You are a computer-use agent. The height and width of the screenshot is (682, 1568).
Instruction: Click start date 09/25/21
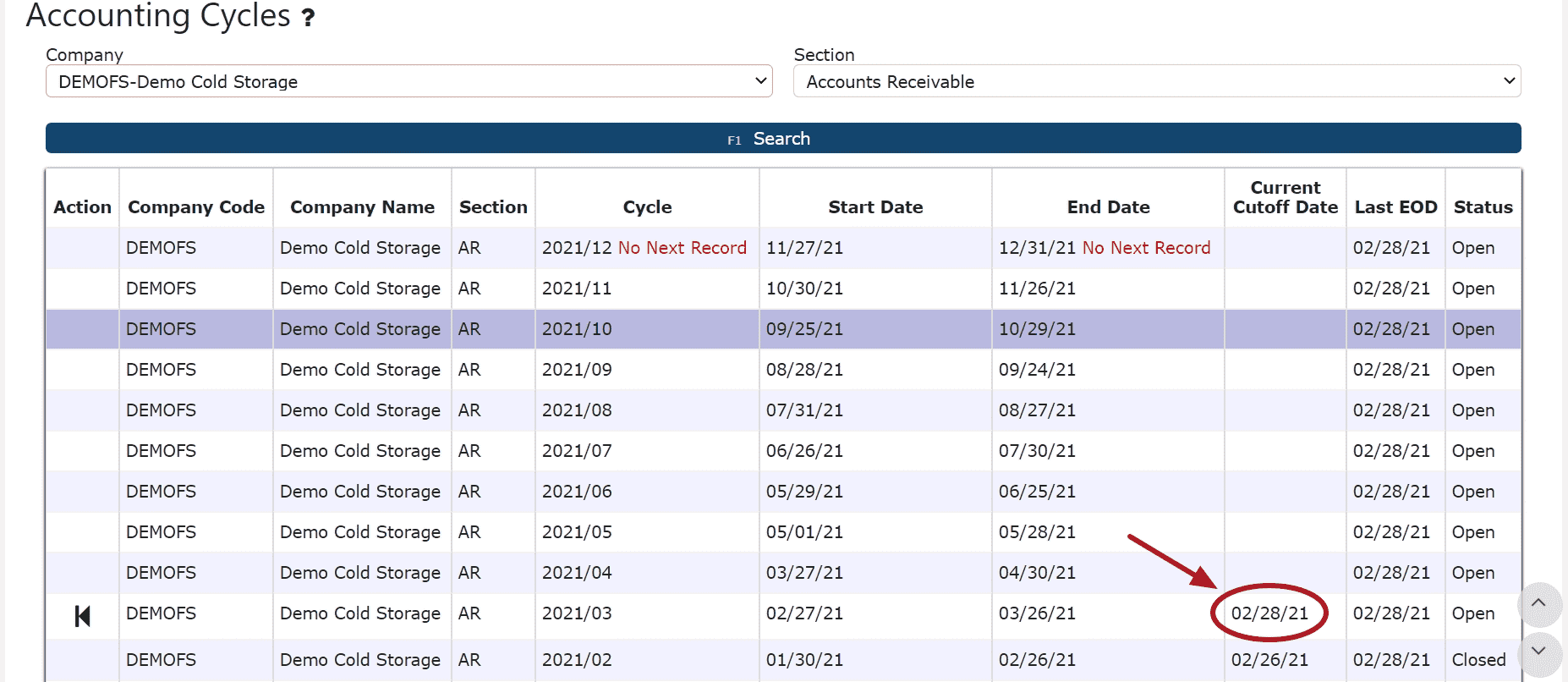tap(804, 329)
